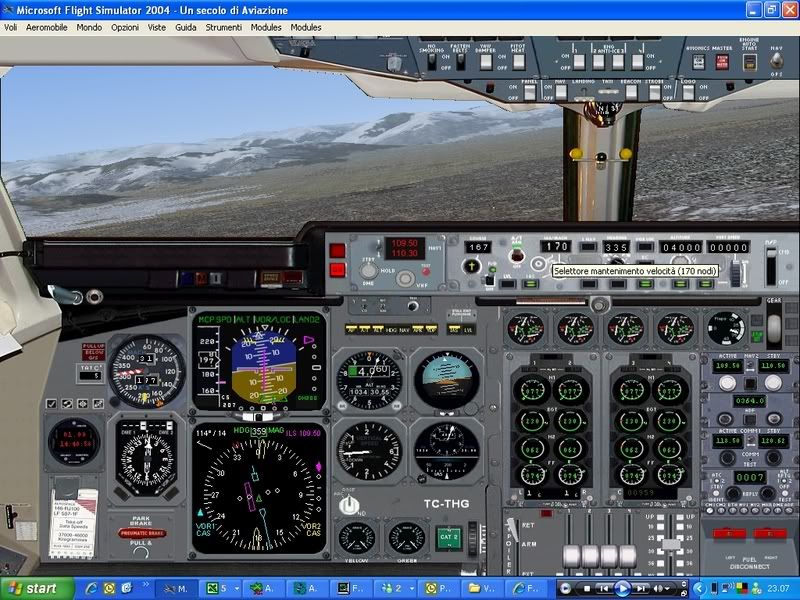The height and width of the screenshot is (600, 800).
Task: Open the Opzioni menu
Action: pos(125,28)
